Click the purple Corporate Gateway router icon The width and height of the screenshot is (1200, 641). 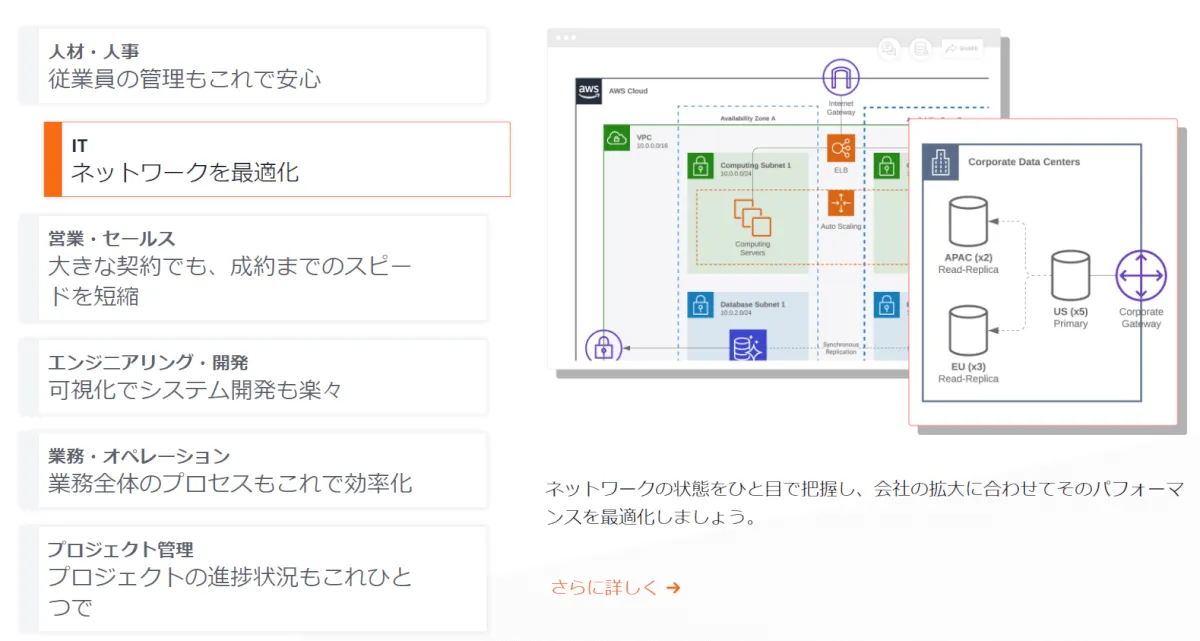(1141, 276)
